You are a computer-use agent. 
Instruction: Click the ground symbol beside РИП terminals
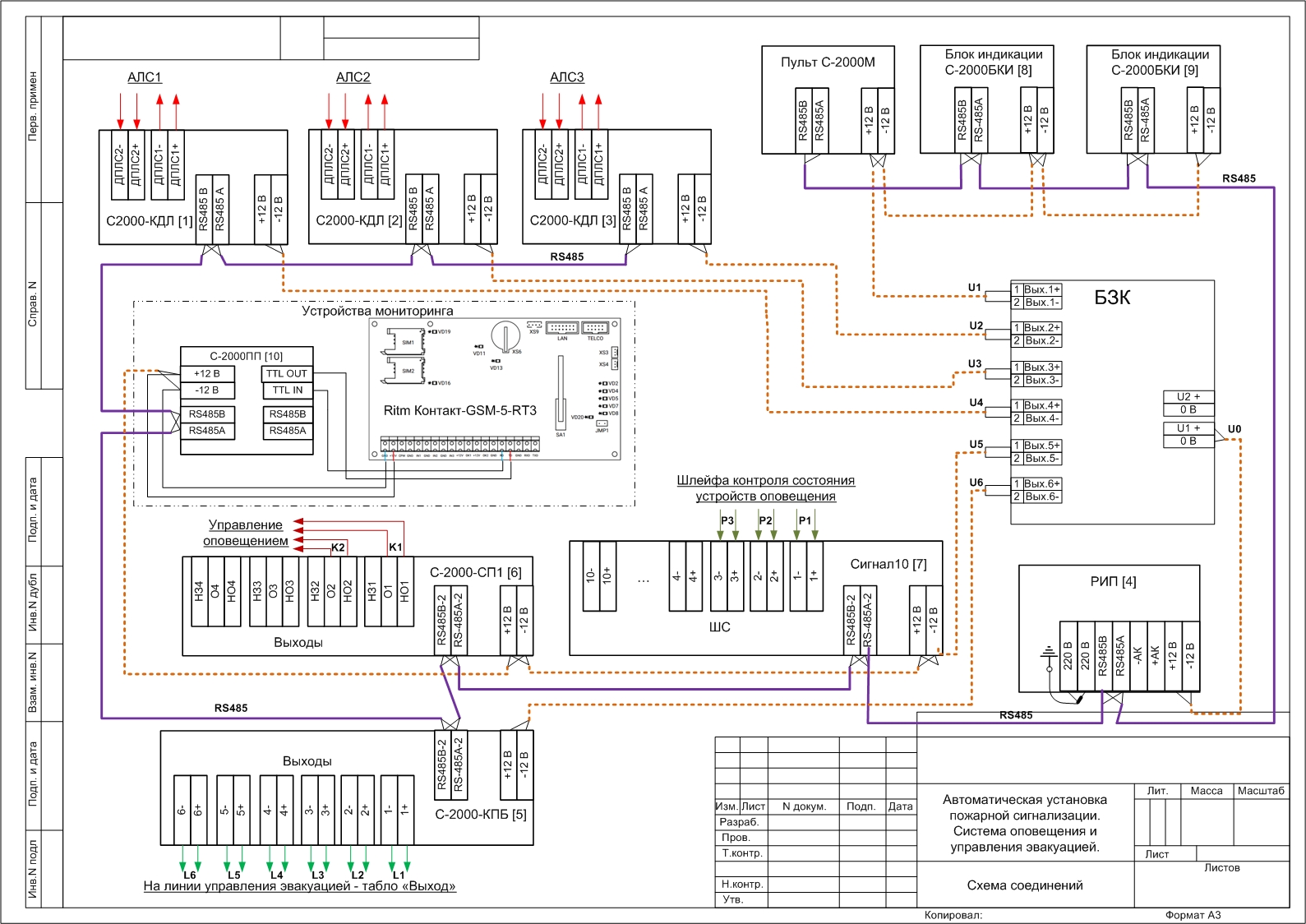1048,655
